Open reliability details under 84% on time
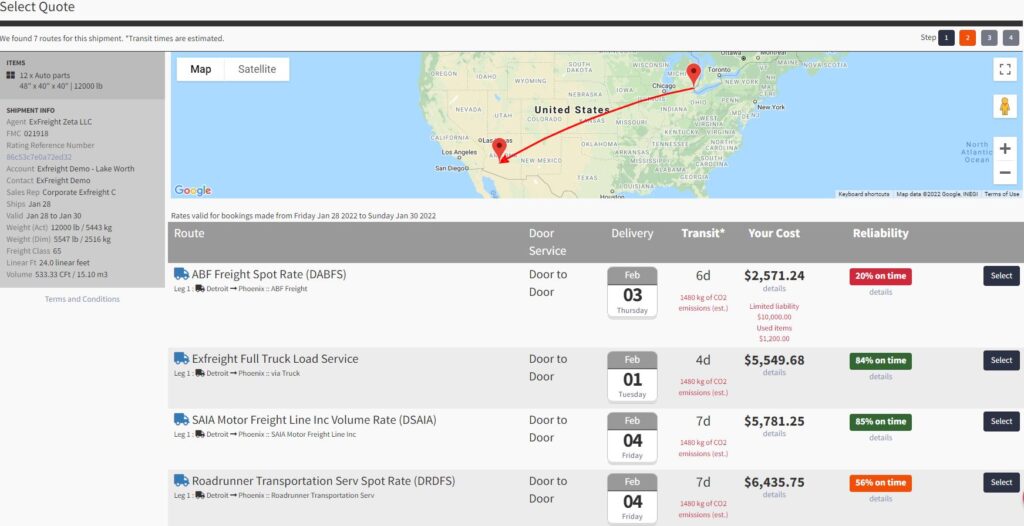 pos(880,376)
